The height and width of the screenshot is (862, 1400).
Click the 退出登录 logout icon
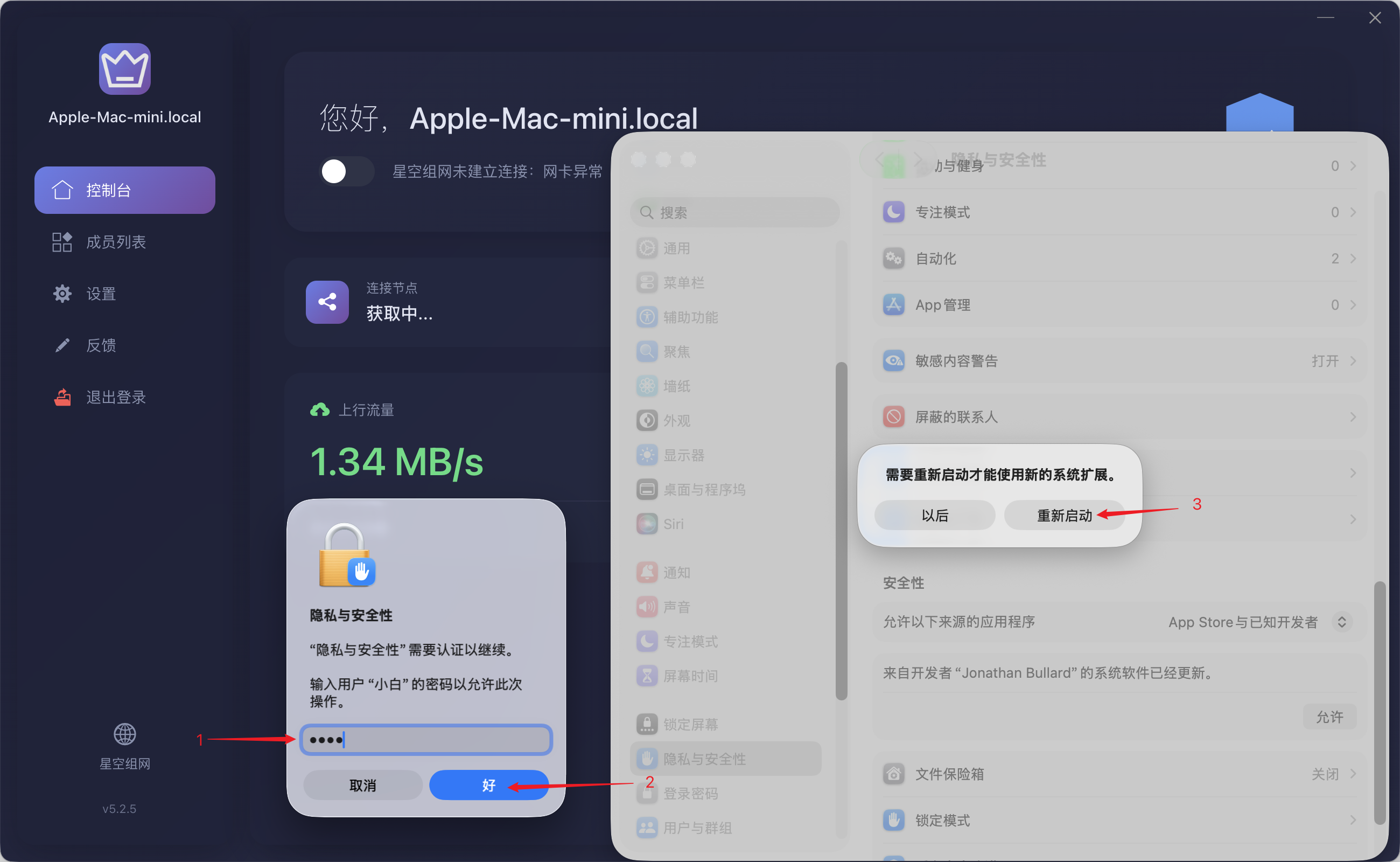point(61,396)
